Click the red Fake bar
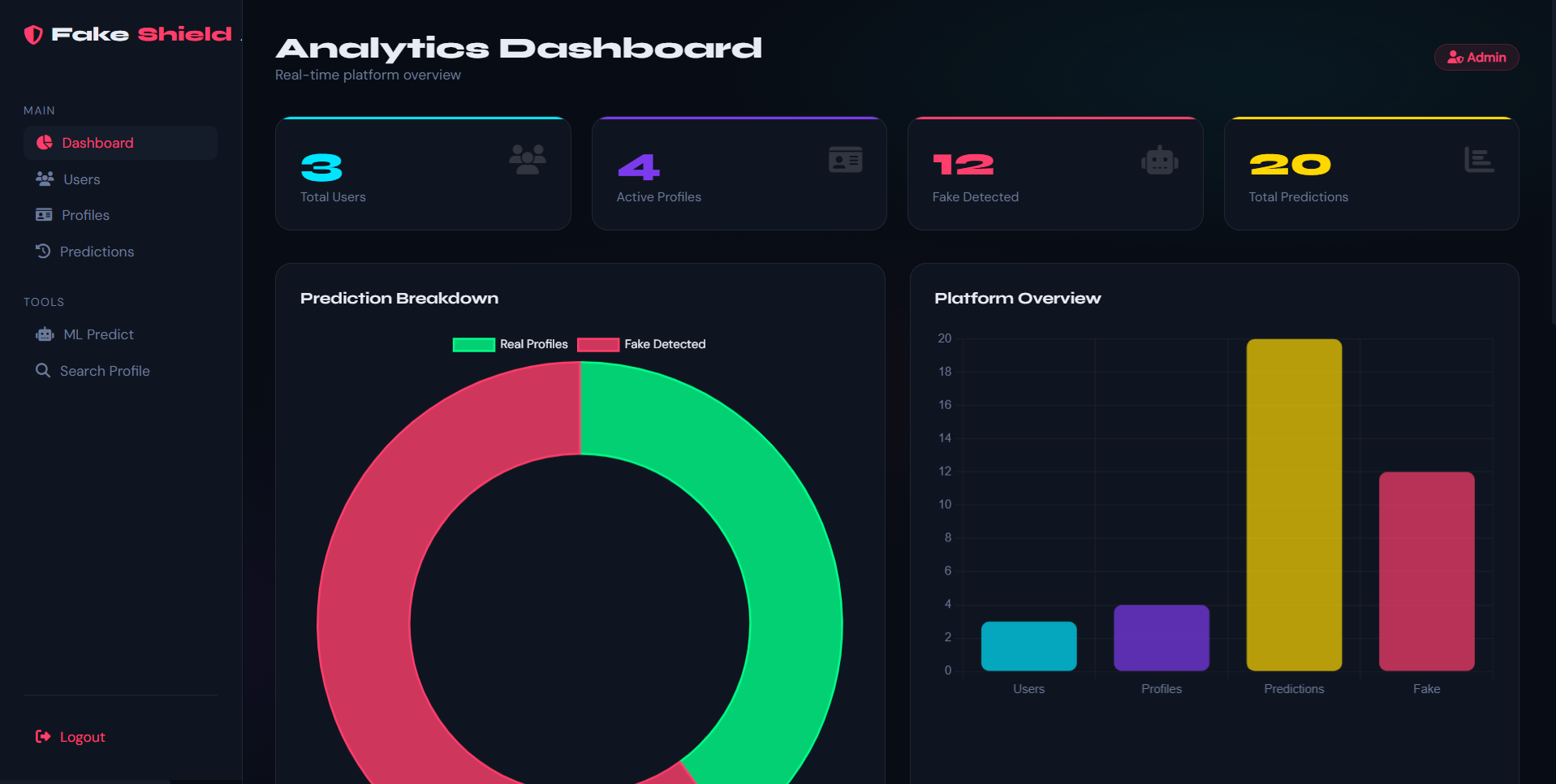The width and height of the screenshot is (1556, 784). point(1427,571)
